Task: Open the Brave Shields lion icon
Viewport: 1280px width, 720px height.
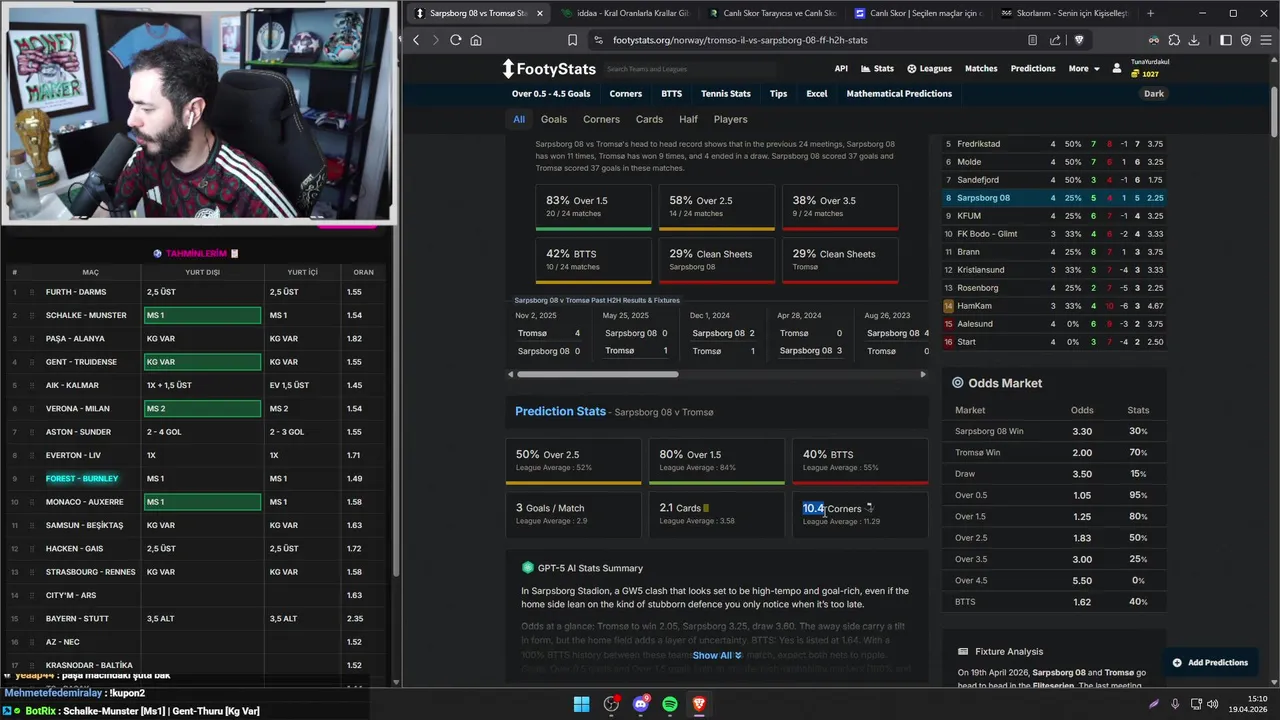Action: 1079,40
